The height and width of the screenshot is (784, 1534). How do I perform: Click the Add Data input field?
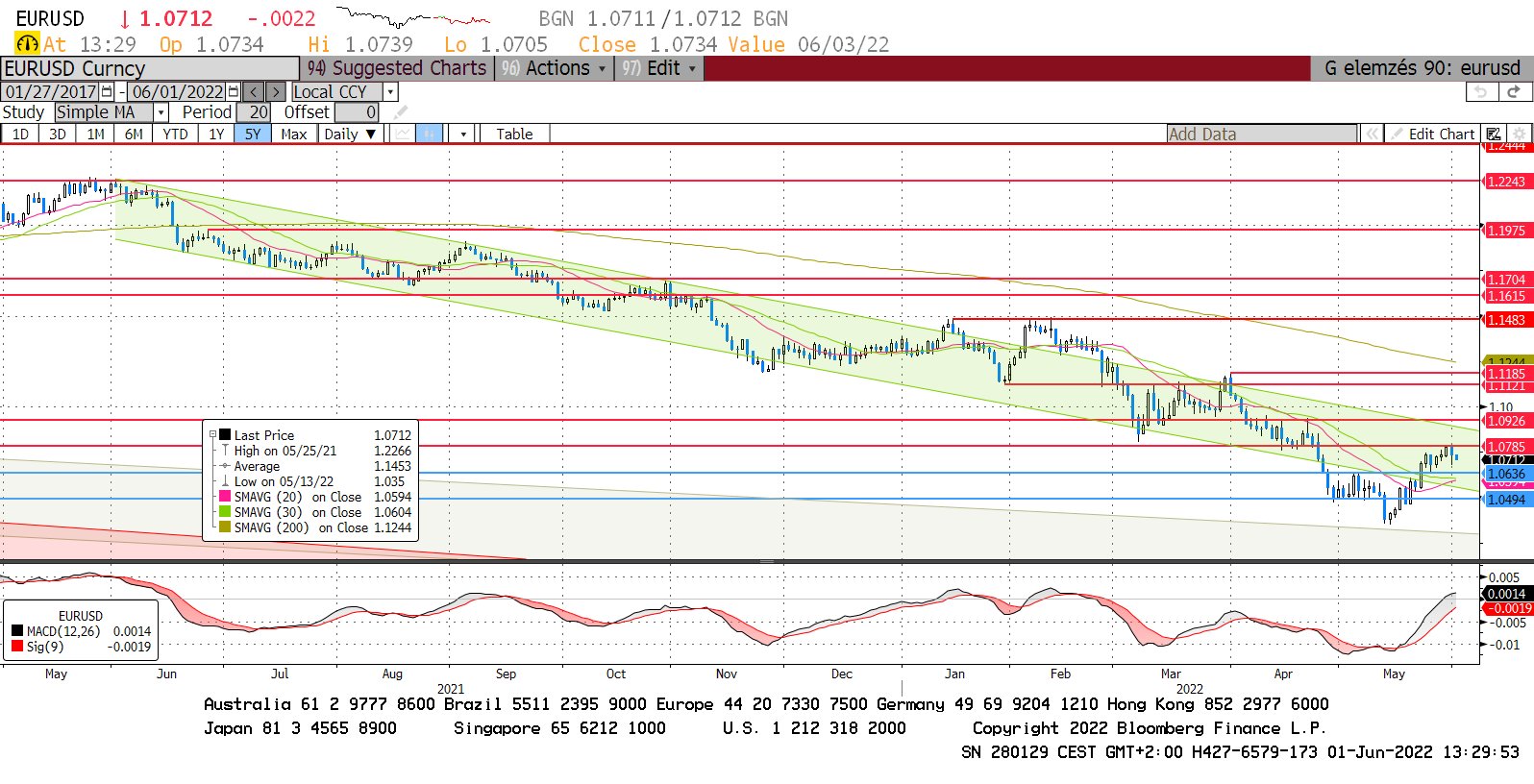(1262, 135)
